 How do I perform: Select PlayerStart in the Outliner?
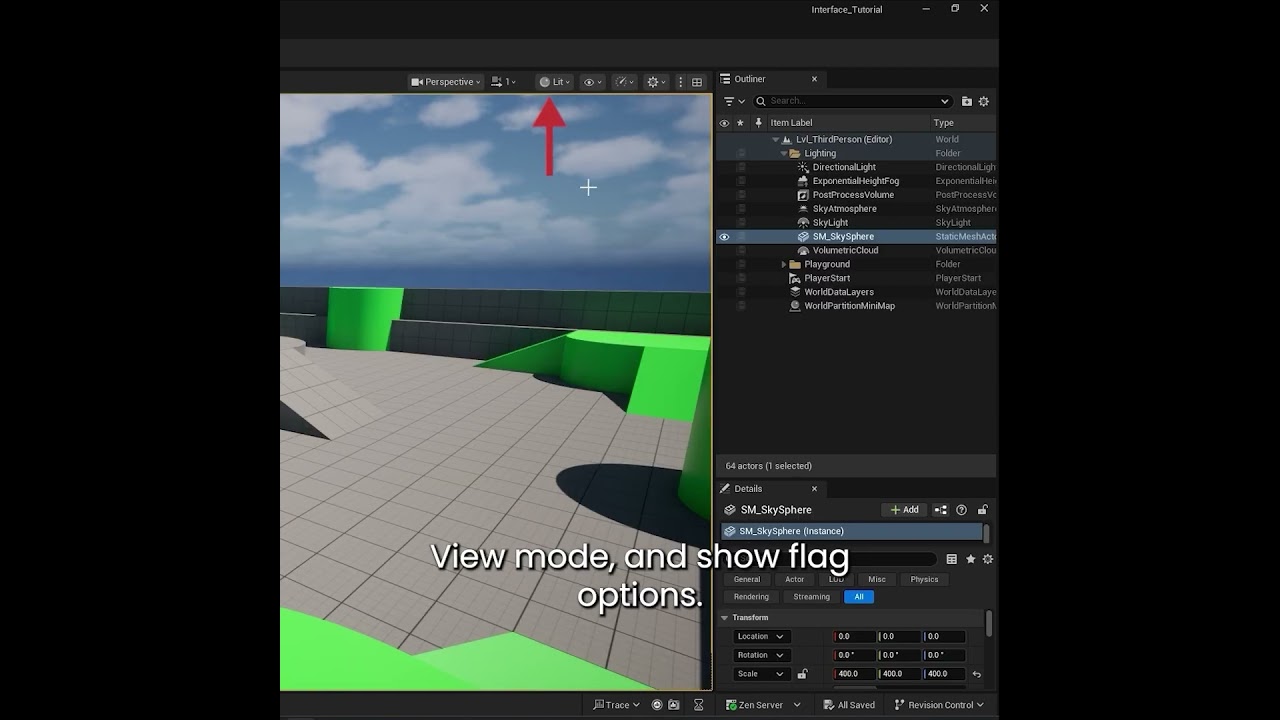[x=827, y=278]
